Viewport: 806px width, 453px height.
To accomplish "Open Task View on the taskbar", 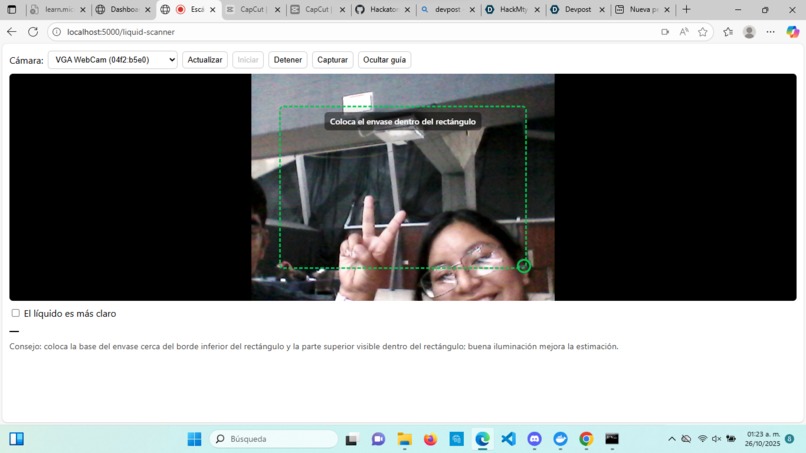I will coord(351,439).
